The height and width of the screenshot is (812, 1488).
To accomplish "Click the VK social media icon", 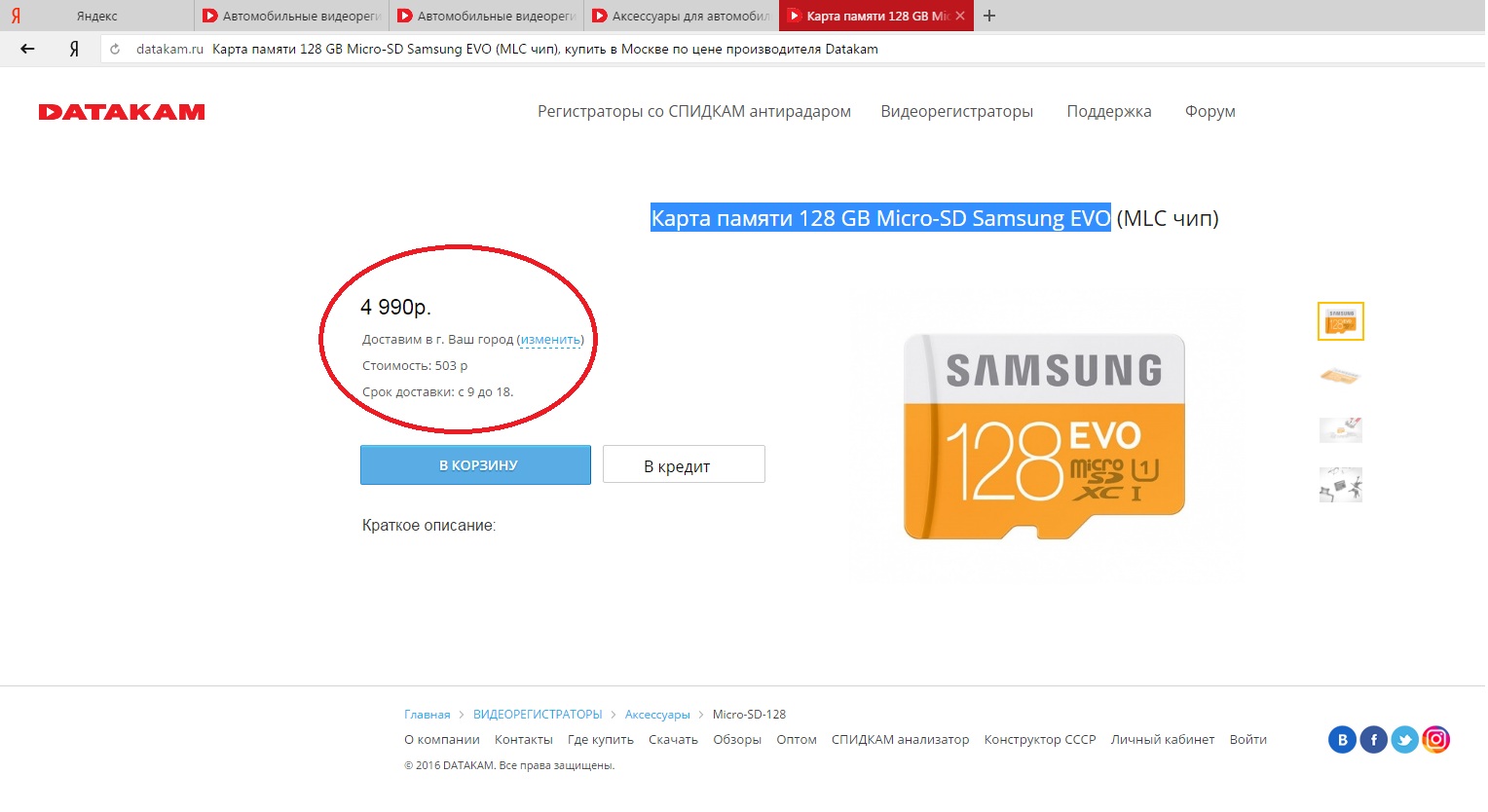I will tap(1342, 740).
